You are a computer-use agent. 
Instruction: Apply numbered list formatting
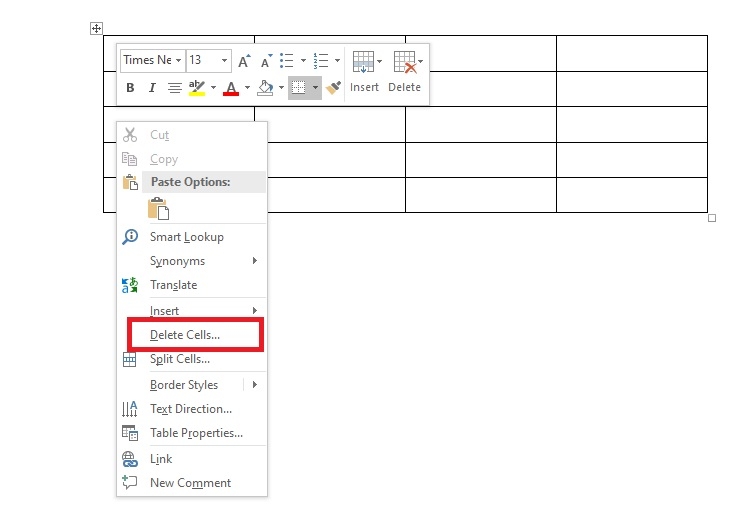[320, 61]
